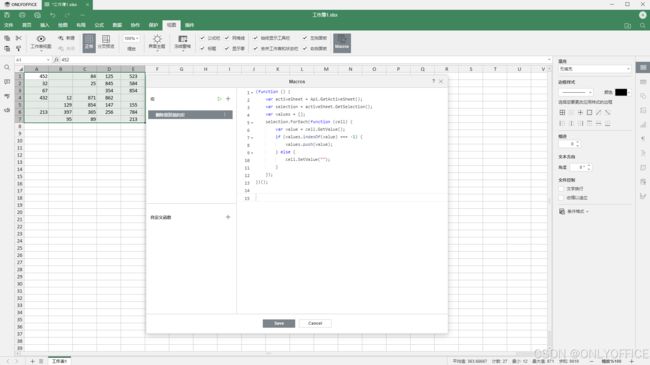This screenshot has height=365, width=650.
Task: Open the Freeze Panes button
Action: pyautogui.click(x=183, y=42)
